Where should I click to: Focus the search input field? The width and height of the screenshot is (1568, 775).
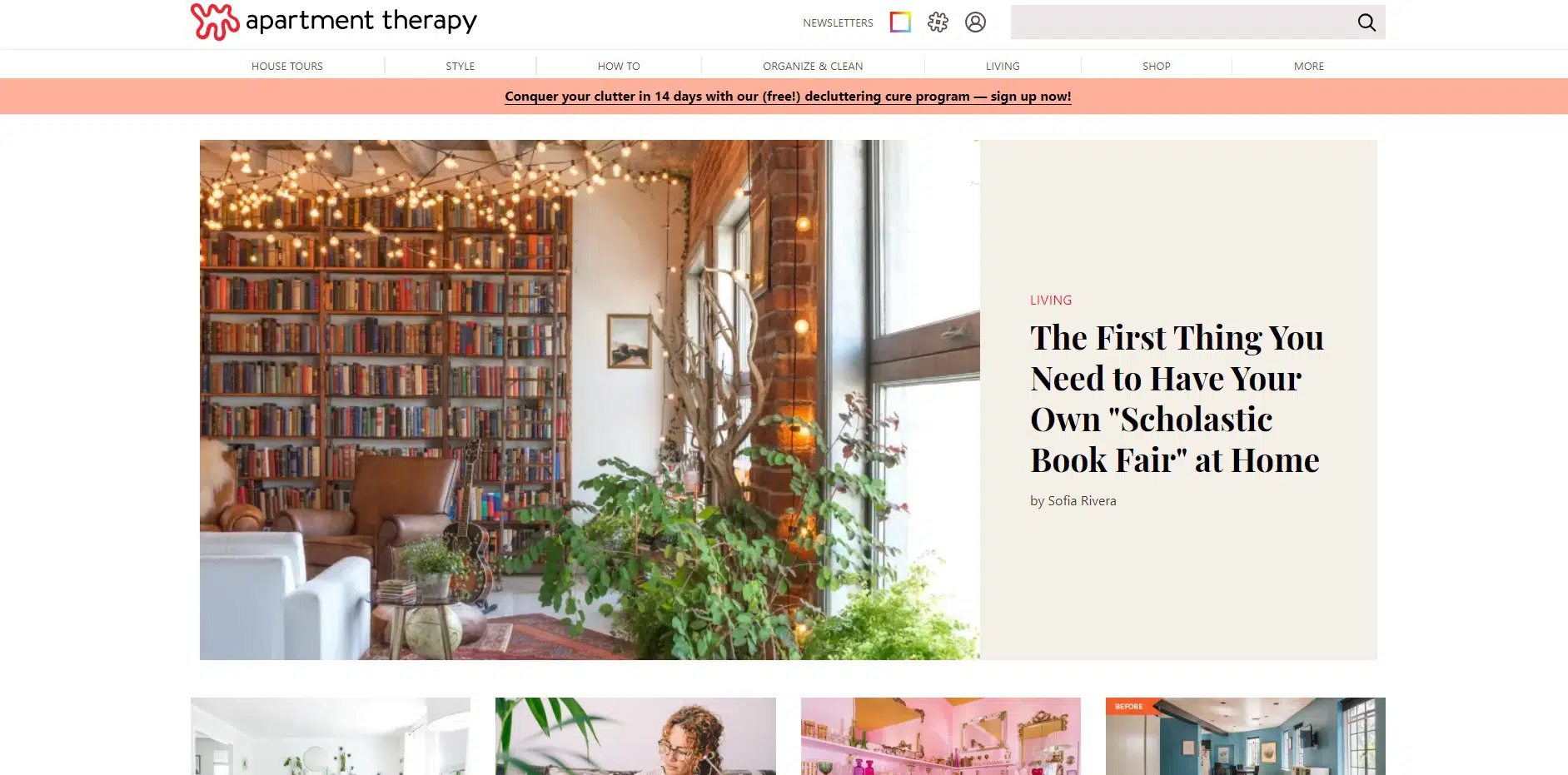[x=1181, y=22]
